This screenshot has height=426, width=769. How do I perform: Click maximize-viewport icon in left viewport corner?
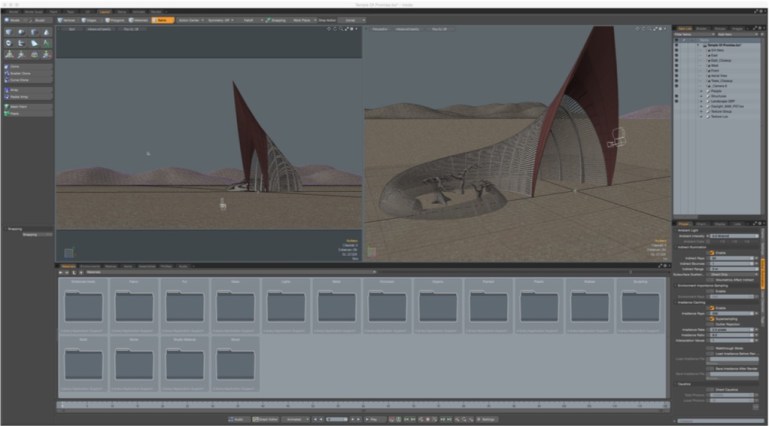[x=346, y=29]
